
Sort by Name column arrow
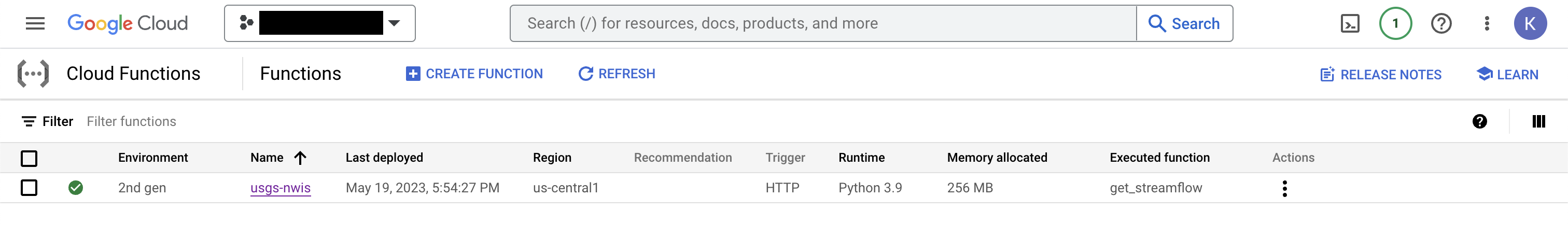click(300, 158)
